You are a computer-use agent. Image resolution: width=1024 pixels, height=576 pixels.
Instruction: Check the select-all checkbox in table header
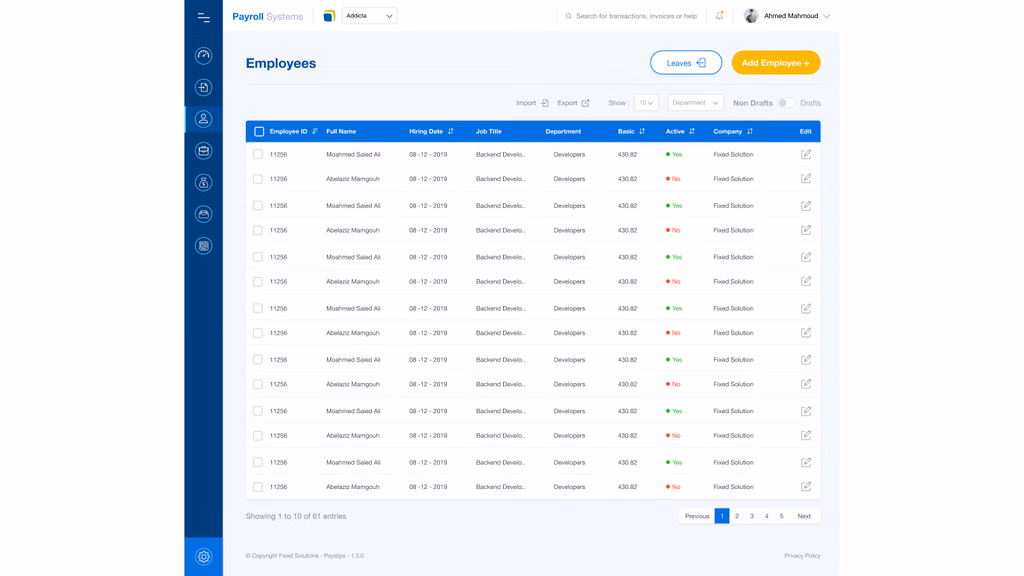(x=259, y=131)
